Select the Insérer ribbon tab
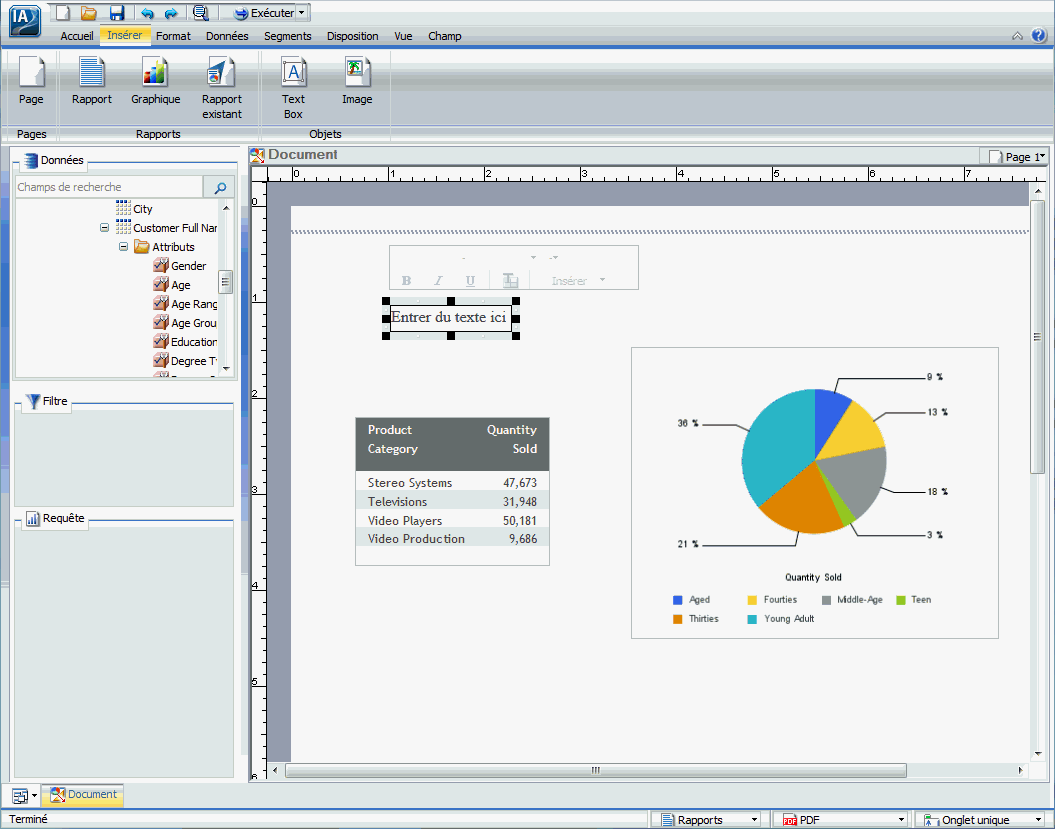1055x829 pixels. 124,35
